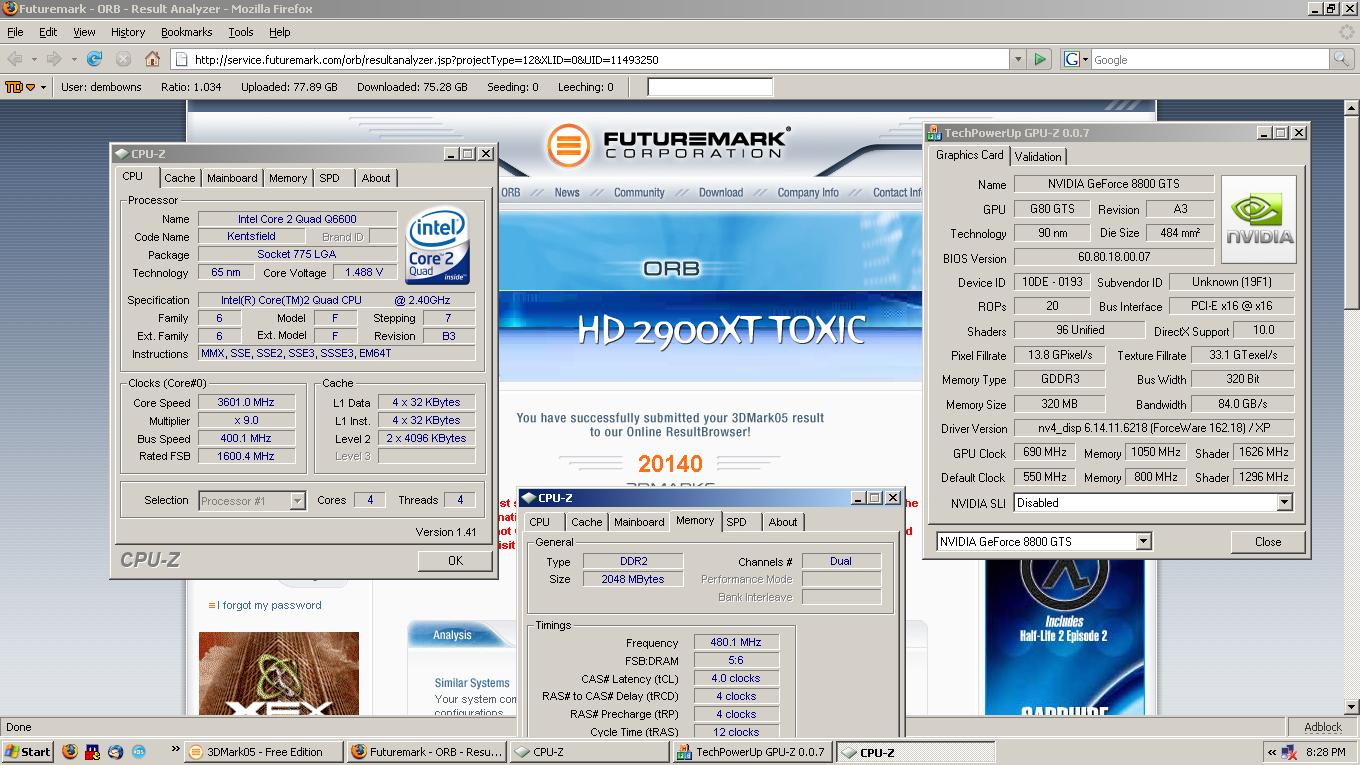Open the GeForce 8800 GTS card selector dropdown
This screenshot has height=765, width=1360.
pos(1143,541)
